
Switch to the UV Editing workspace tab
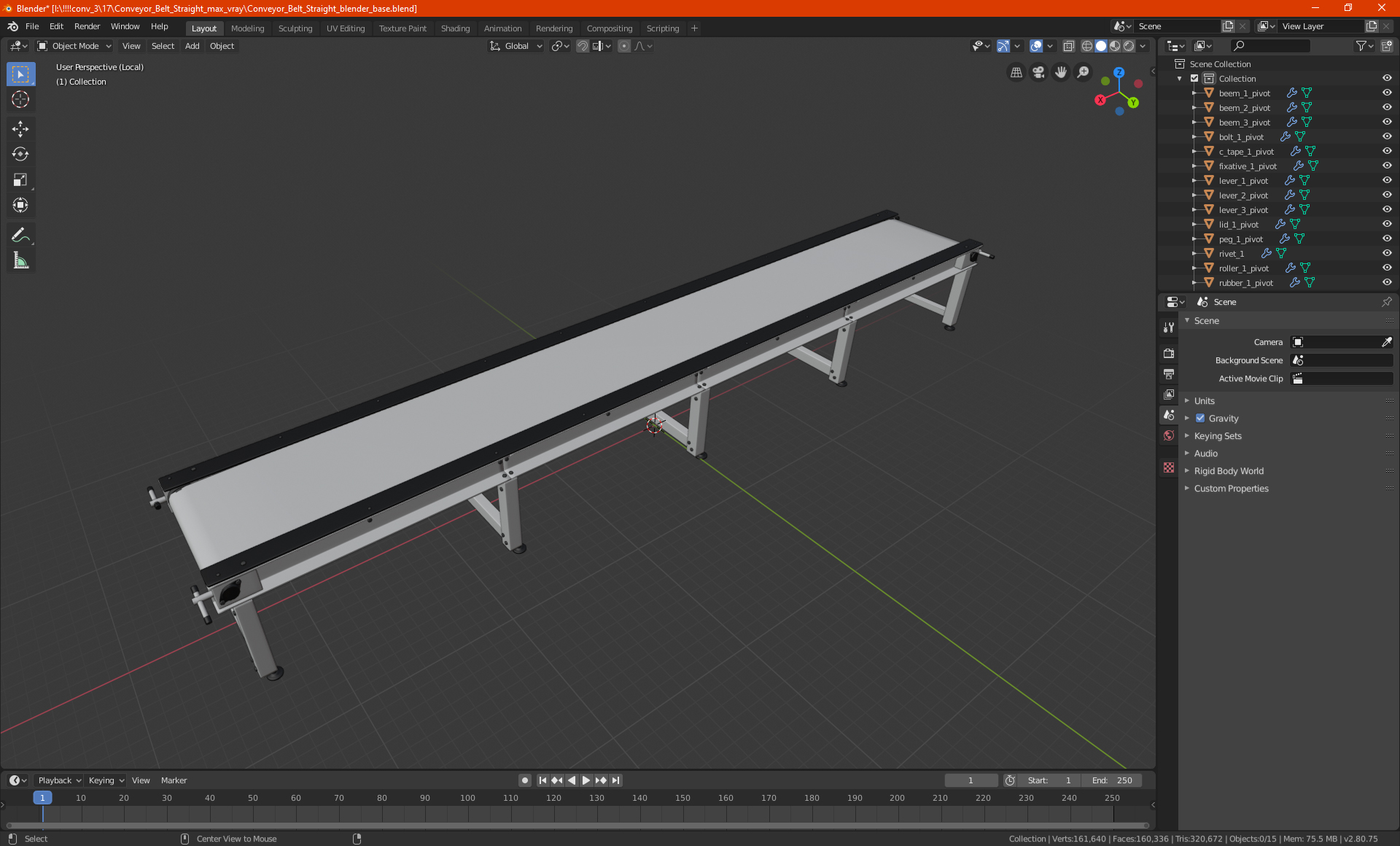tap(346, 28)
